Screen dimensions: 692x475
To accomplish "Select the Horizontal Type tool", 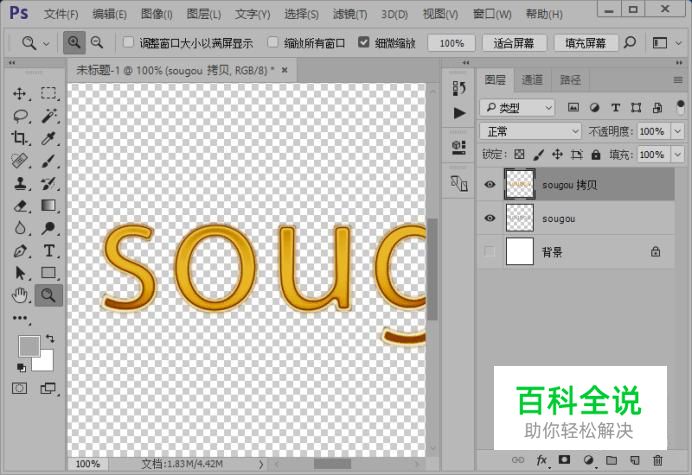I will pos(49,251).
